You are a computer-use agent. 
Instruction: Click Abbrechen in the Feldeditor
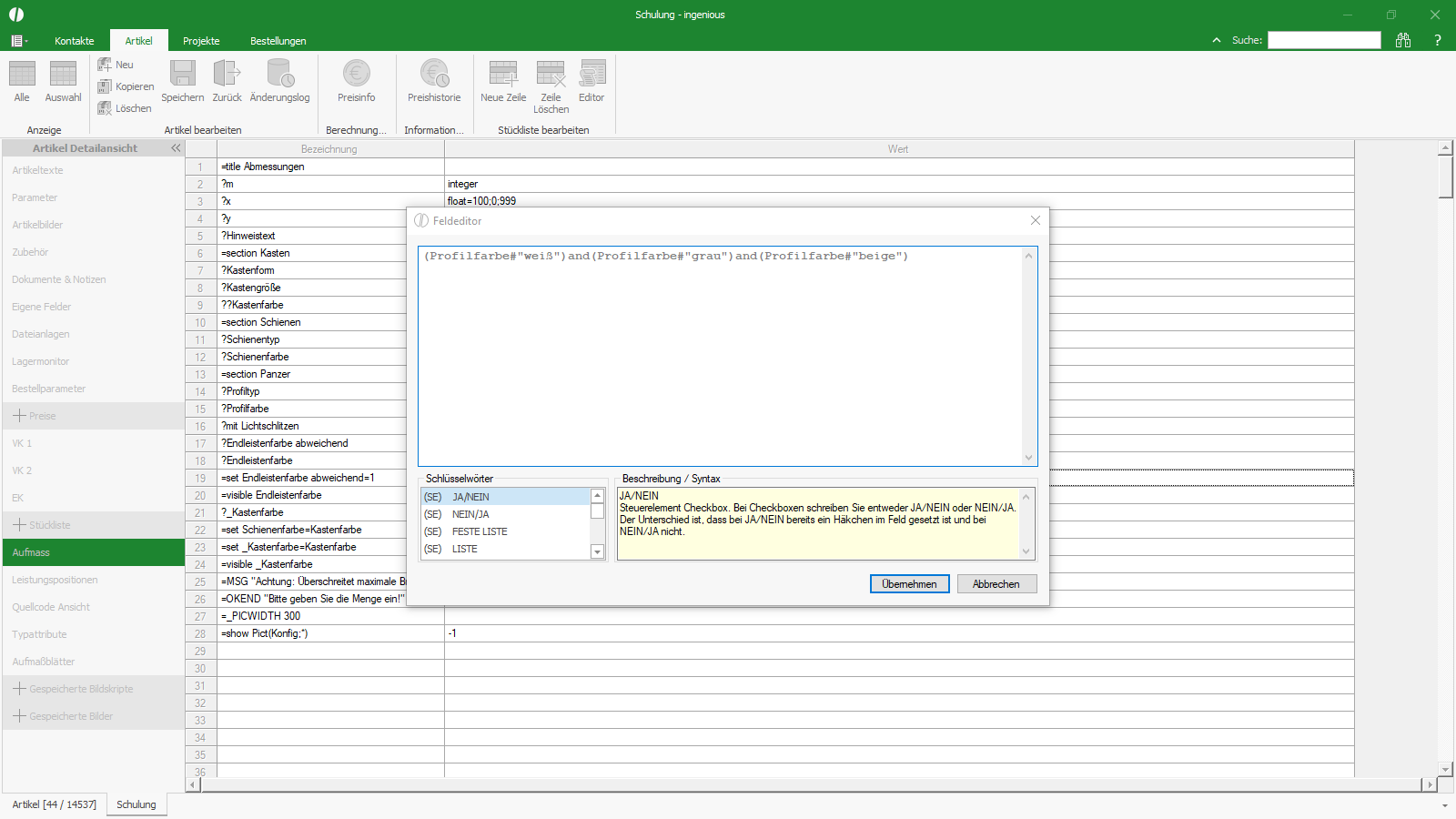click(996, 584)
